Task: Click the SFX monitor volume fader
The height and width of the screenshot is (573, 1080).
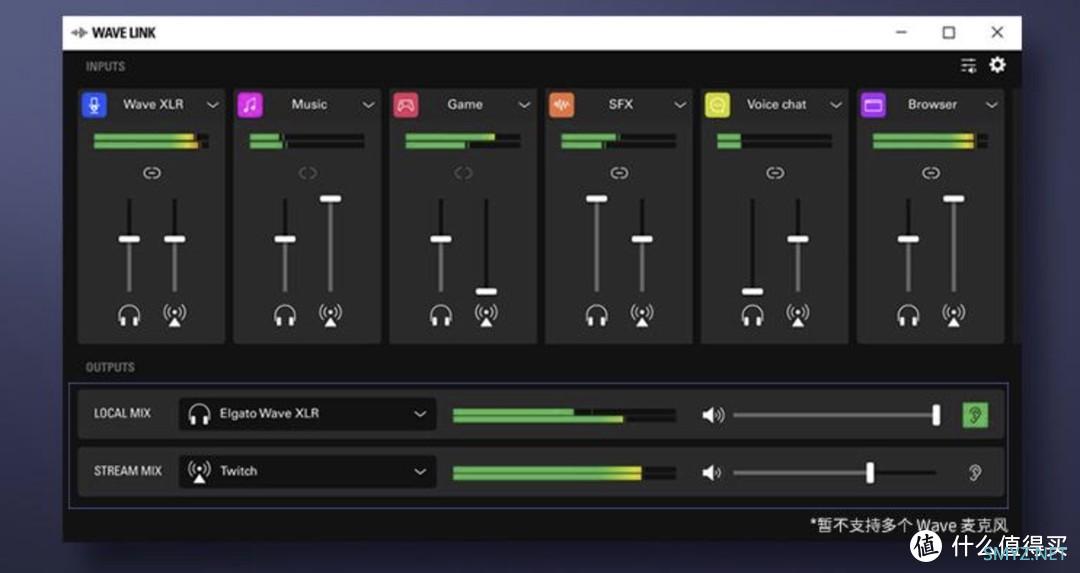Action: click(596, 244)
